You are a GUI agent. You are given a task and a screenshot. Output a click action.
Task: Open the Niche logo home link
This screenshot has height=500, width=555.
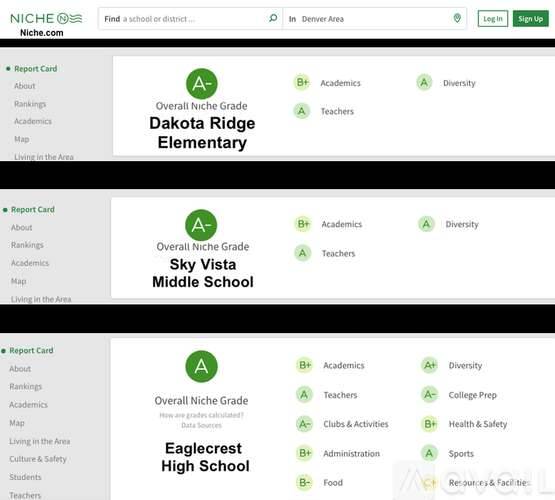46,18
